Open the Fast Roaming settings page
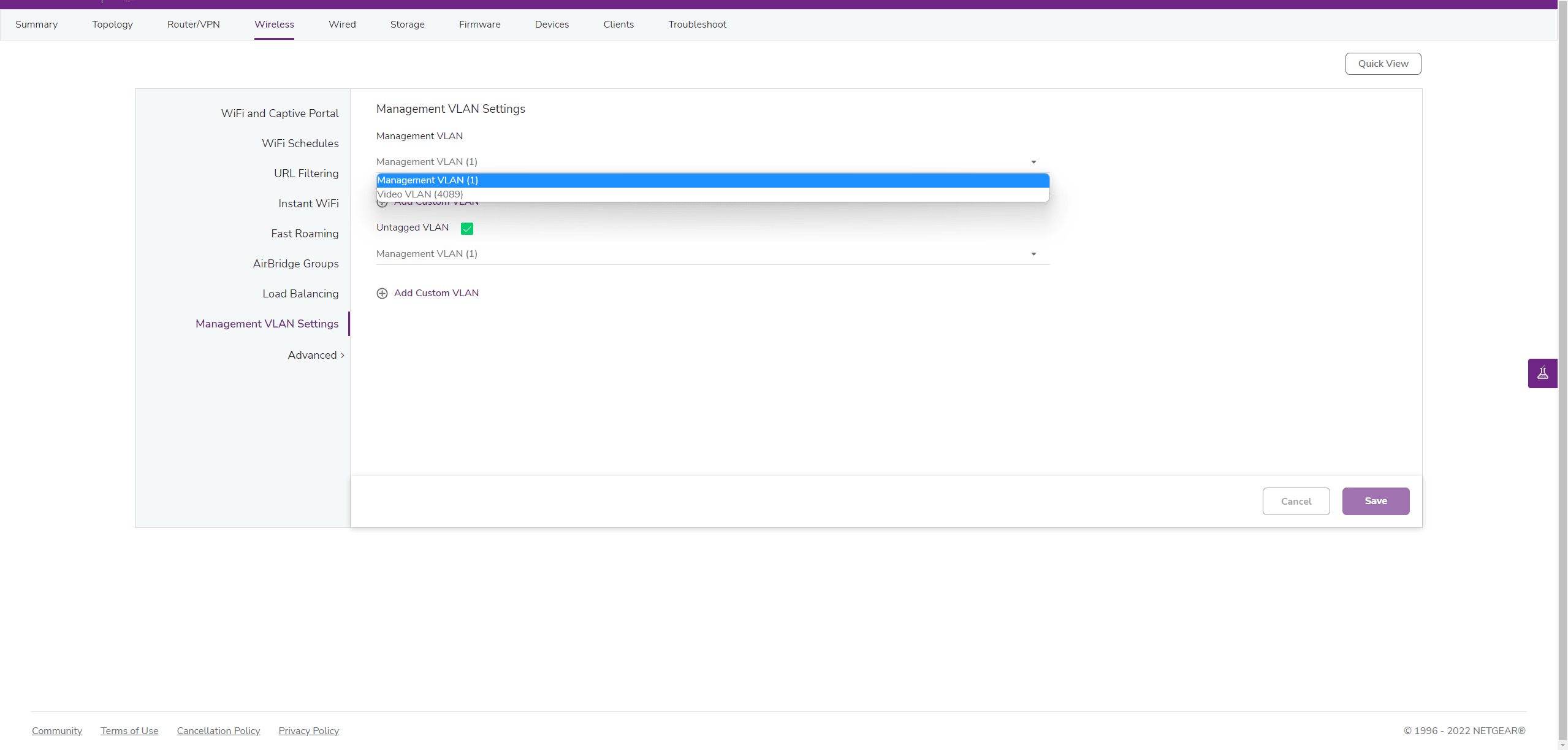1568x750 pixels. point(305,234)
